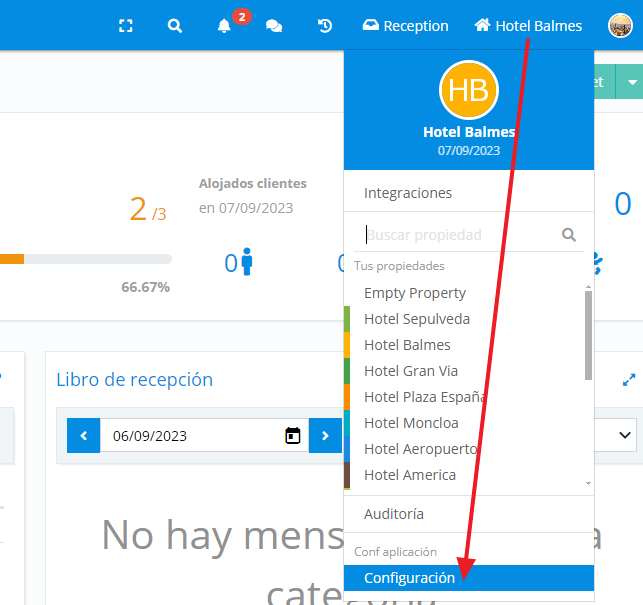Open notifications bell with 2 alerts

225,26
